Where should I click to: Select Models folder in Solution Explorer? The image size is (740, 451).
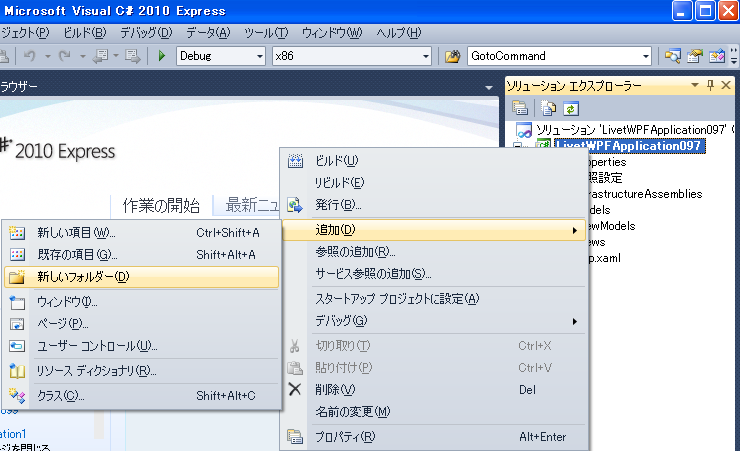(599, 210)
